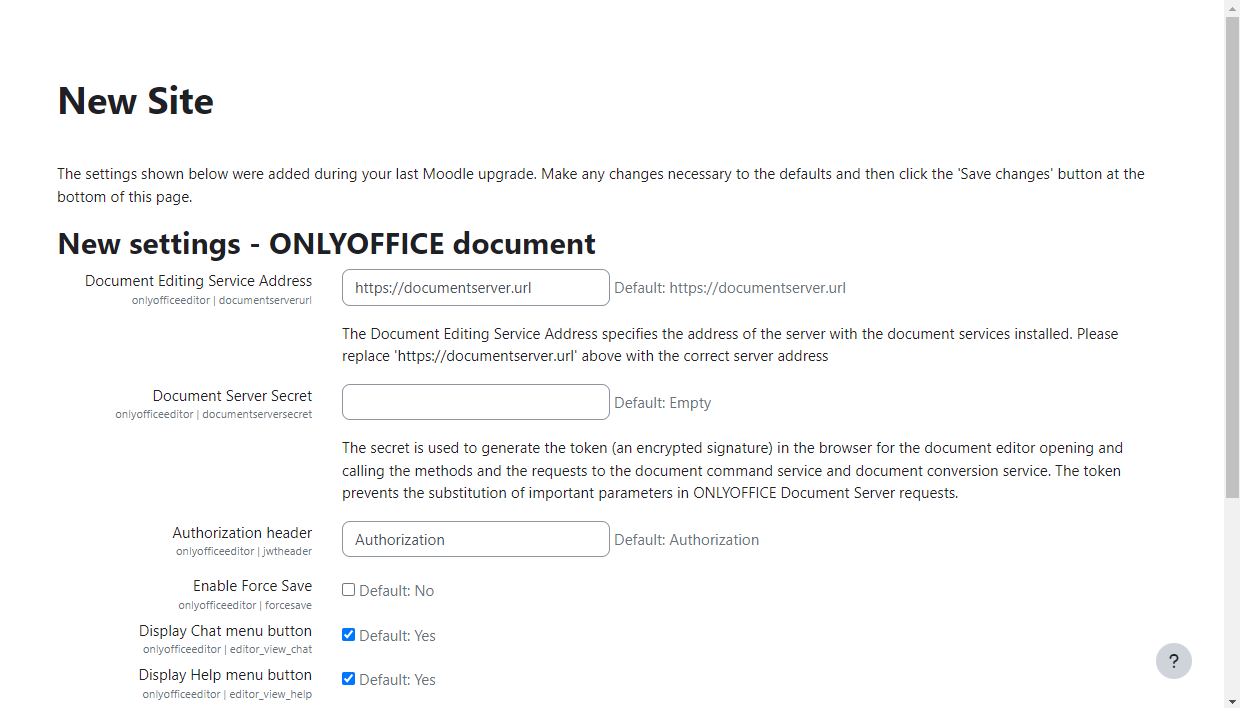Click the scrollbar down arrow
The image size is (1240, 708).
(1231, 700)
